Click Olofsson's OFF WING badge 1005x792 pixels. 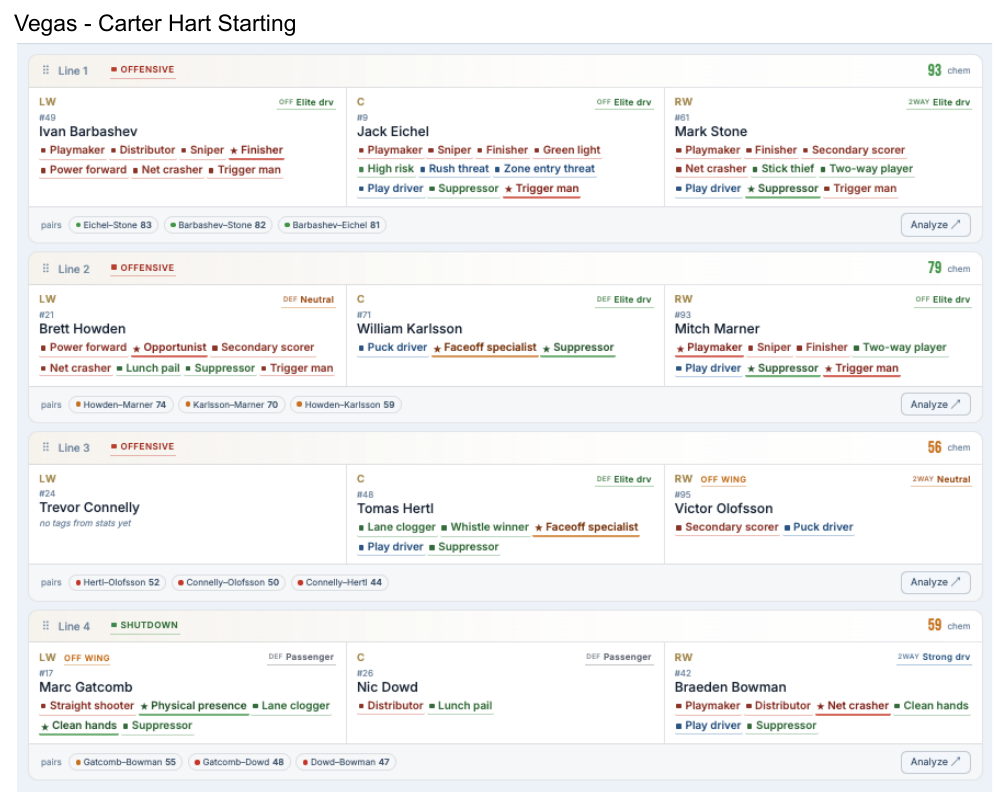click(x=723, y=479)
